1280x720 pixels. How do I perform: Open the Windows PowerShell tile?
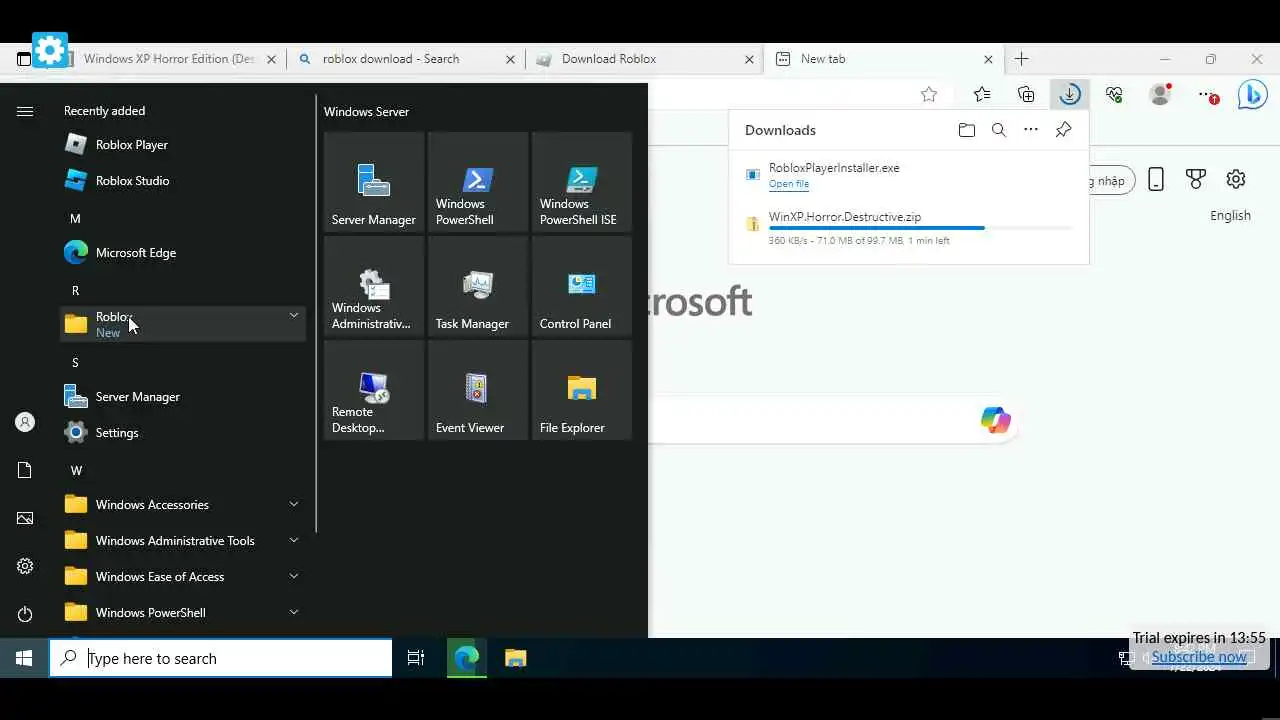coord(478,182)
